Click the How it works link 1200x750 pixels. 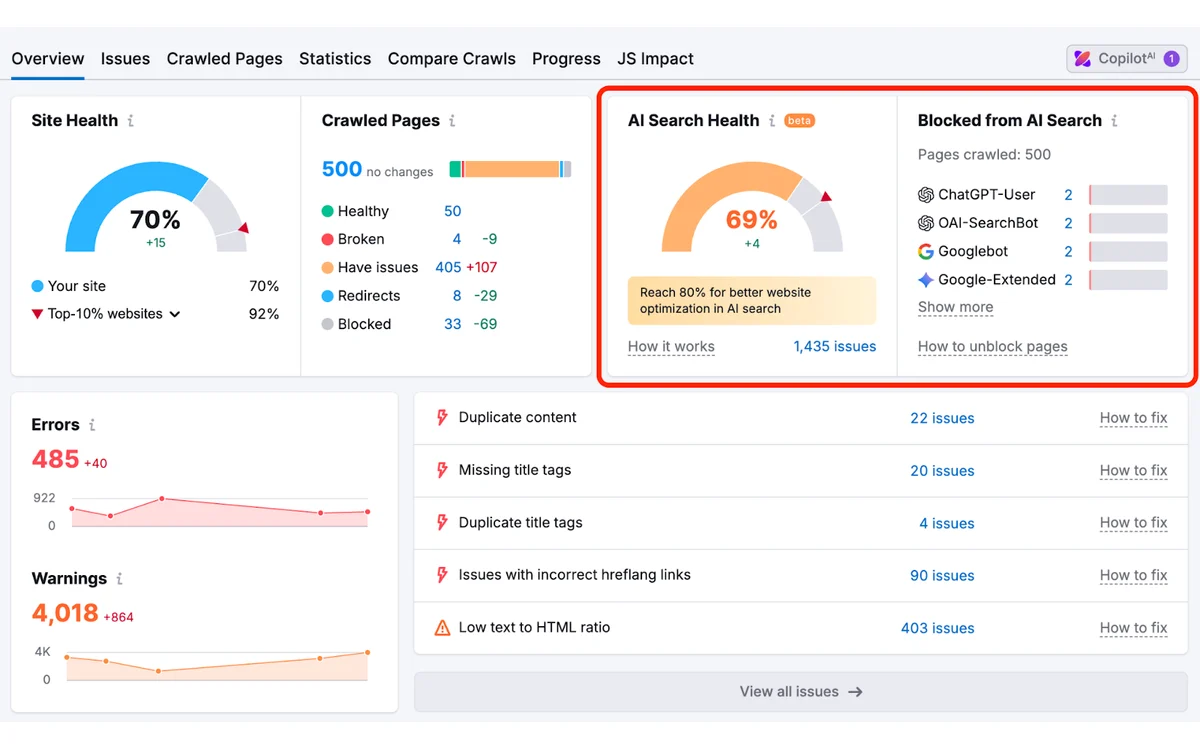point(671,347)
